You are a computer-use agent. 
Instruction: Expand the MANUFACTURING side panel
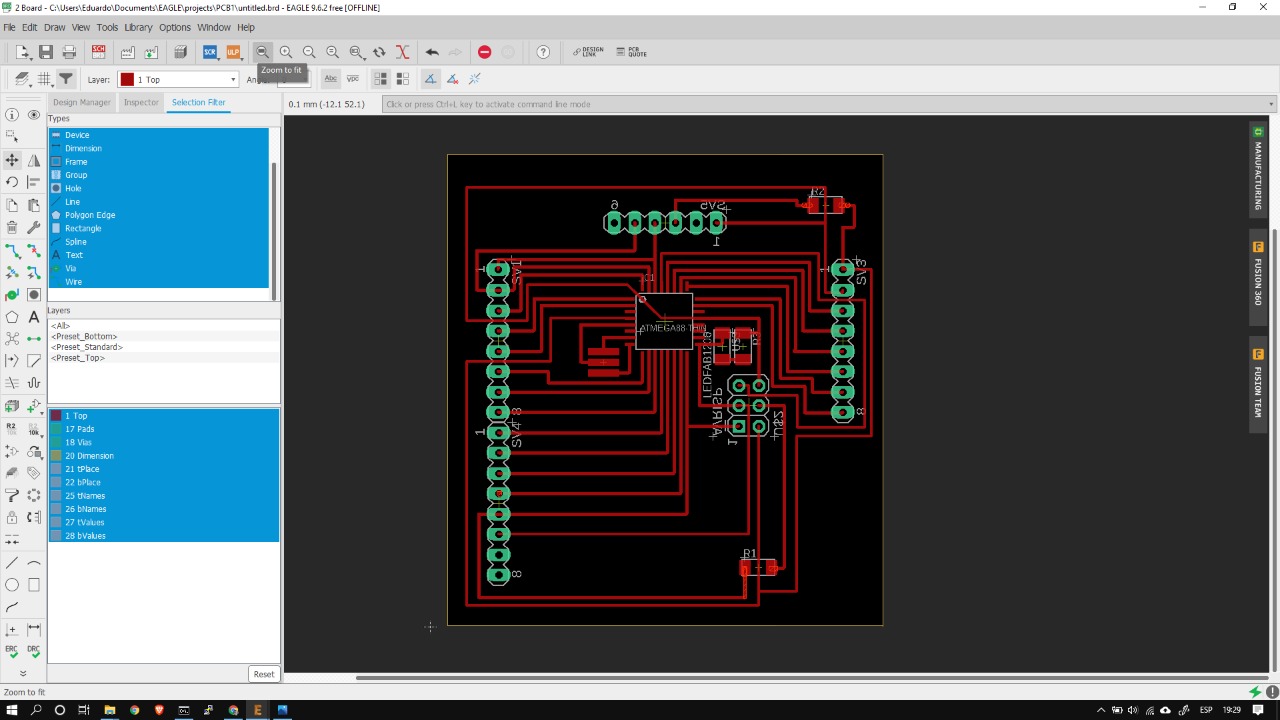[x=1258, y=168]
